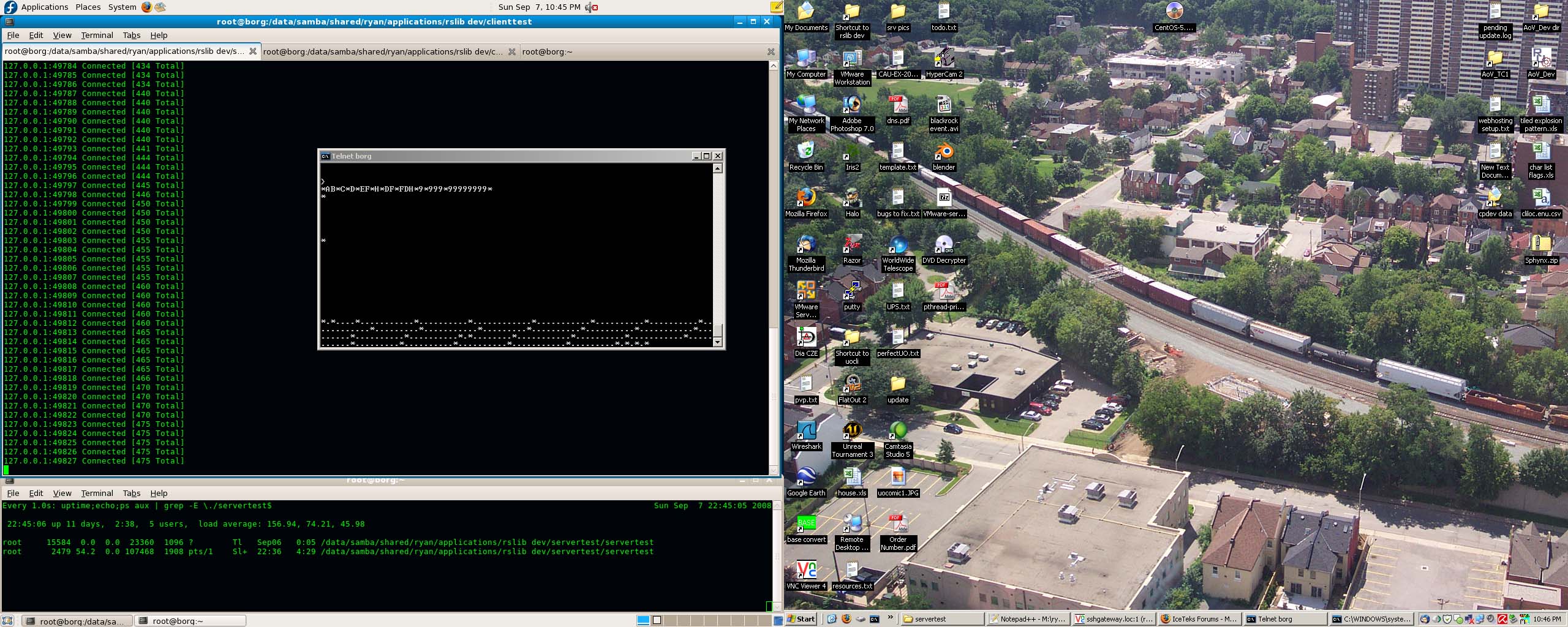Image resolution: width=1568 pixels, height=627 pixels.
Task: Open the Places menu in GNOME panel
Action: coord(88,7)
